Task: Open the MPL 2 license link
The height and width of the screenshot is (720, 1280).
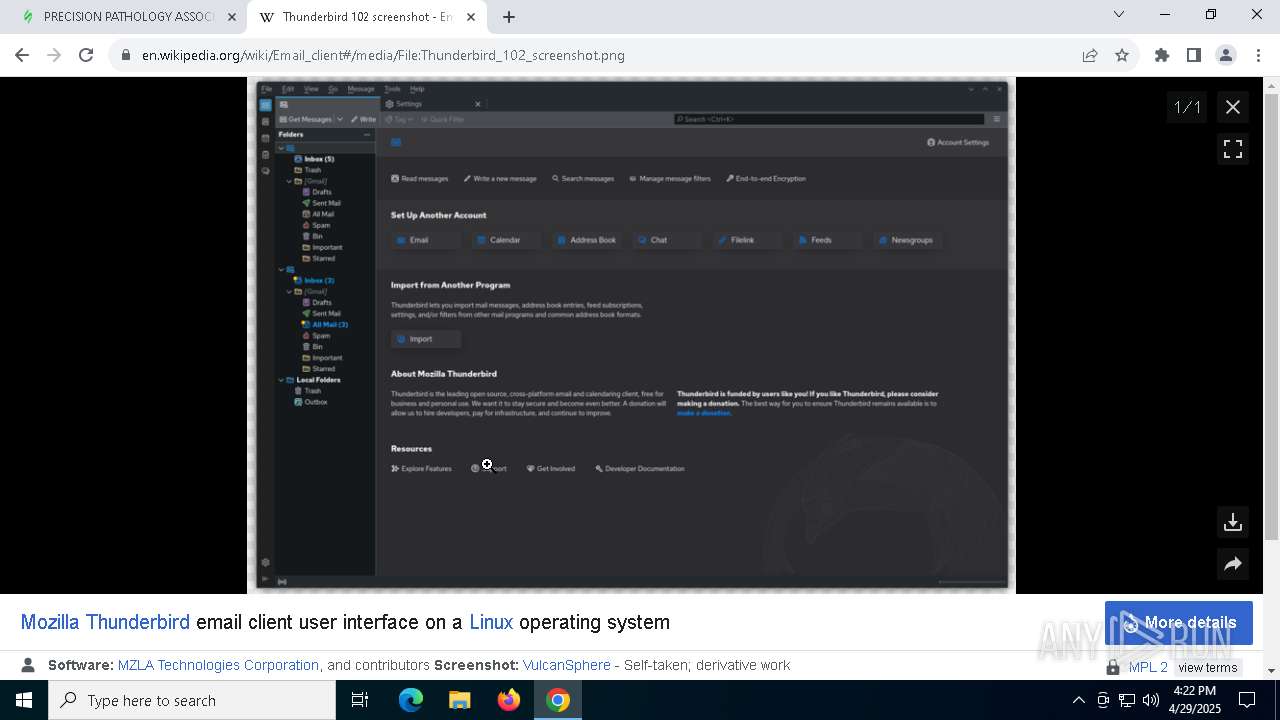Action: (x=1148, y=667)
